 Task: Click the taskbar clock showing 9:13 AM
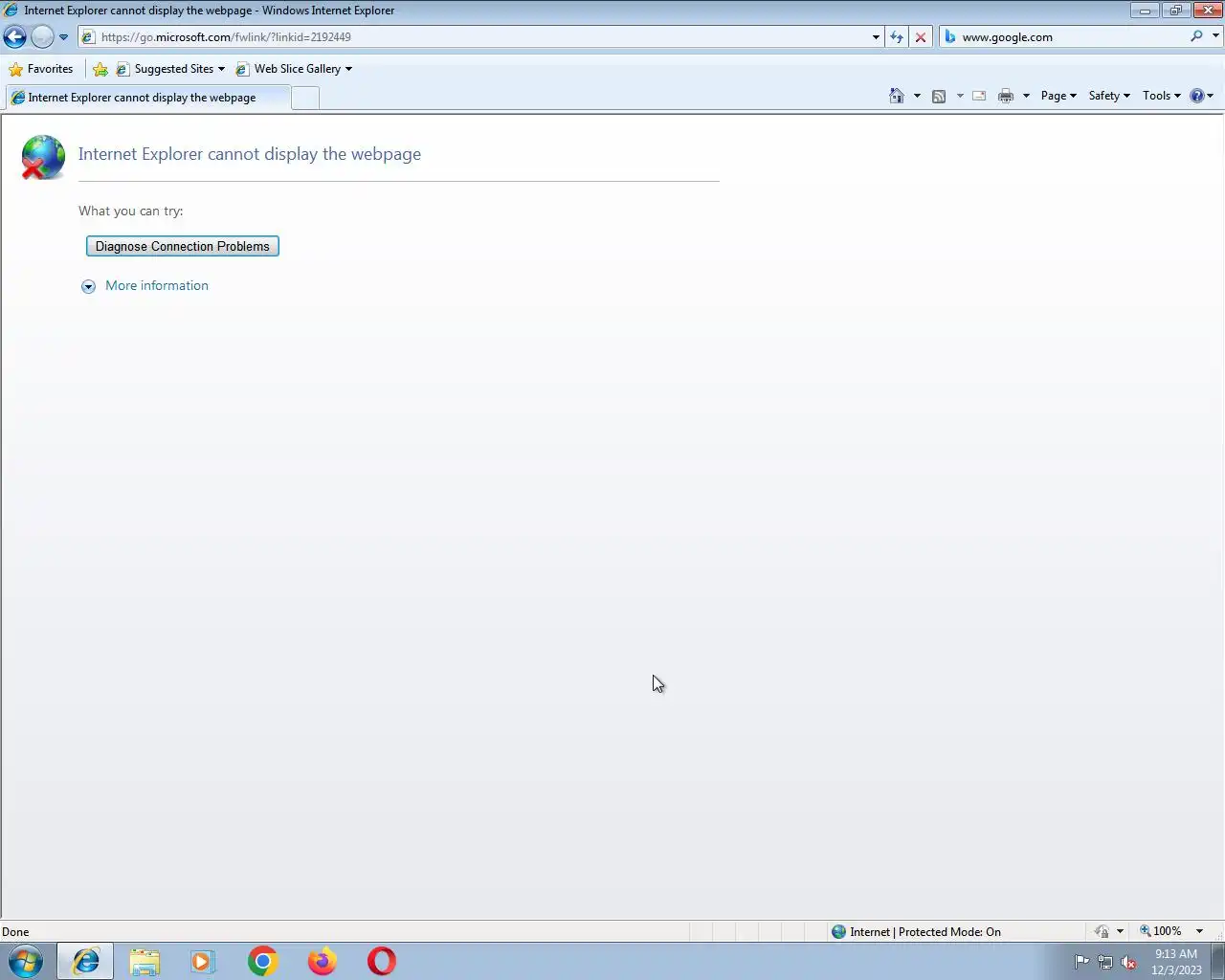click(1176, 962)
